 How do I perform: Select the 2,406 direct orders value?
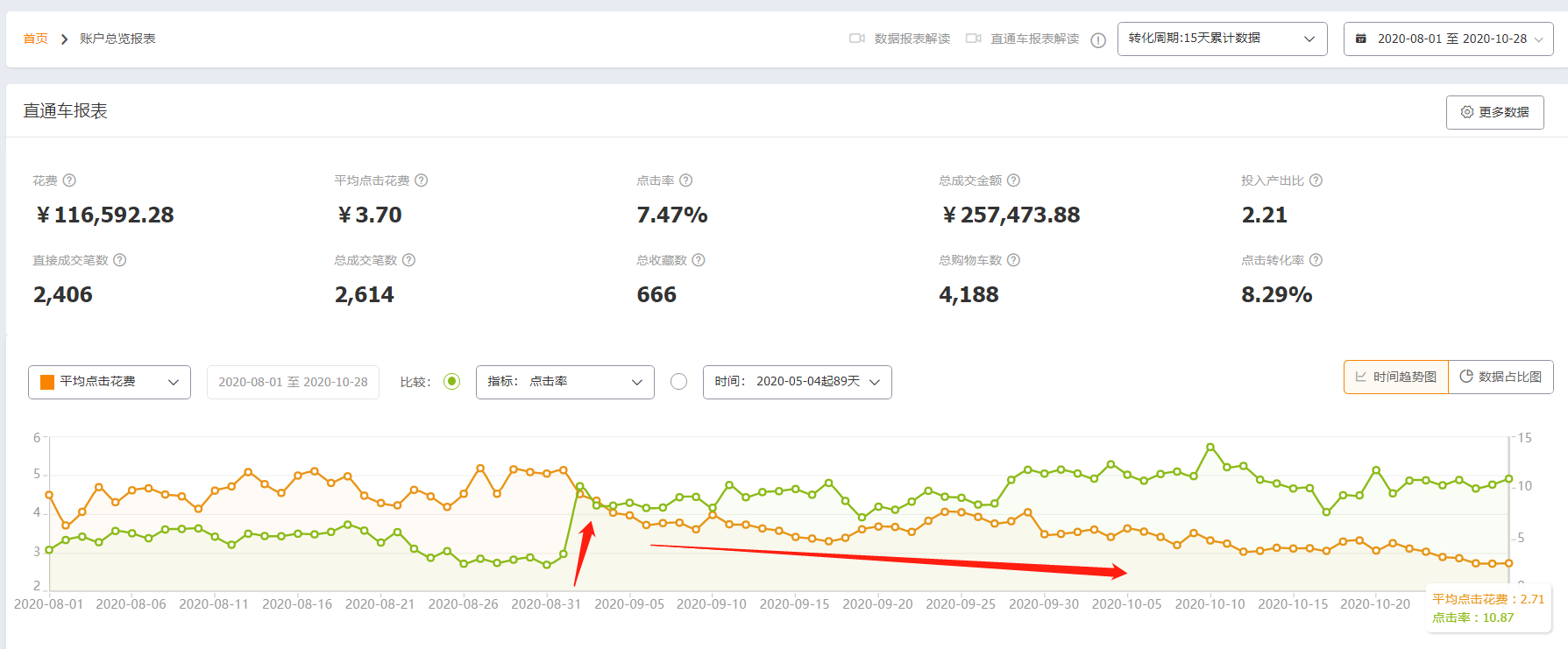click(x=63, y=294)
